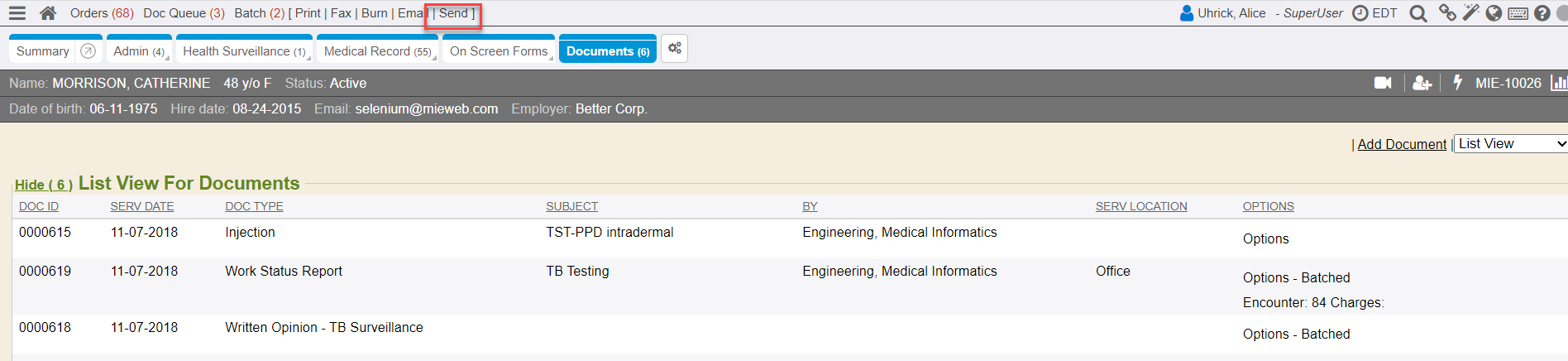Go to the home page icon

click(x=48, y=13)
